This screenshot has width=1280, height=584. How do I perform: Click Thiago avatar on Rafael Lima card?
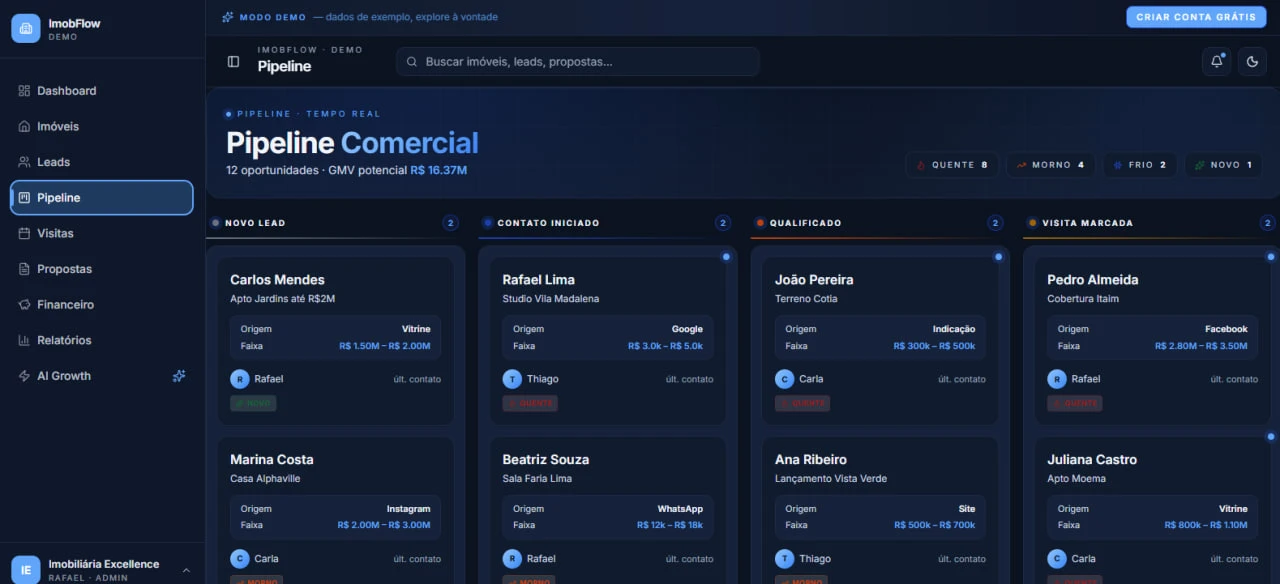(x=512, y=379)
